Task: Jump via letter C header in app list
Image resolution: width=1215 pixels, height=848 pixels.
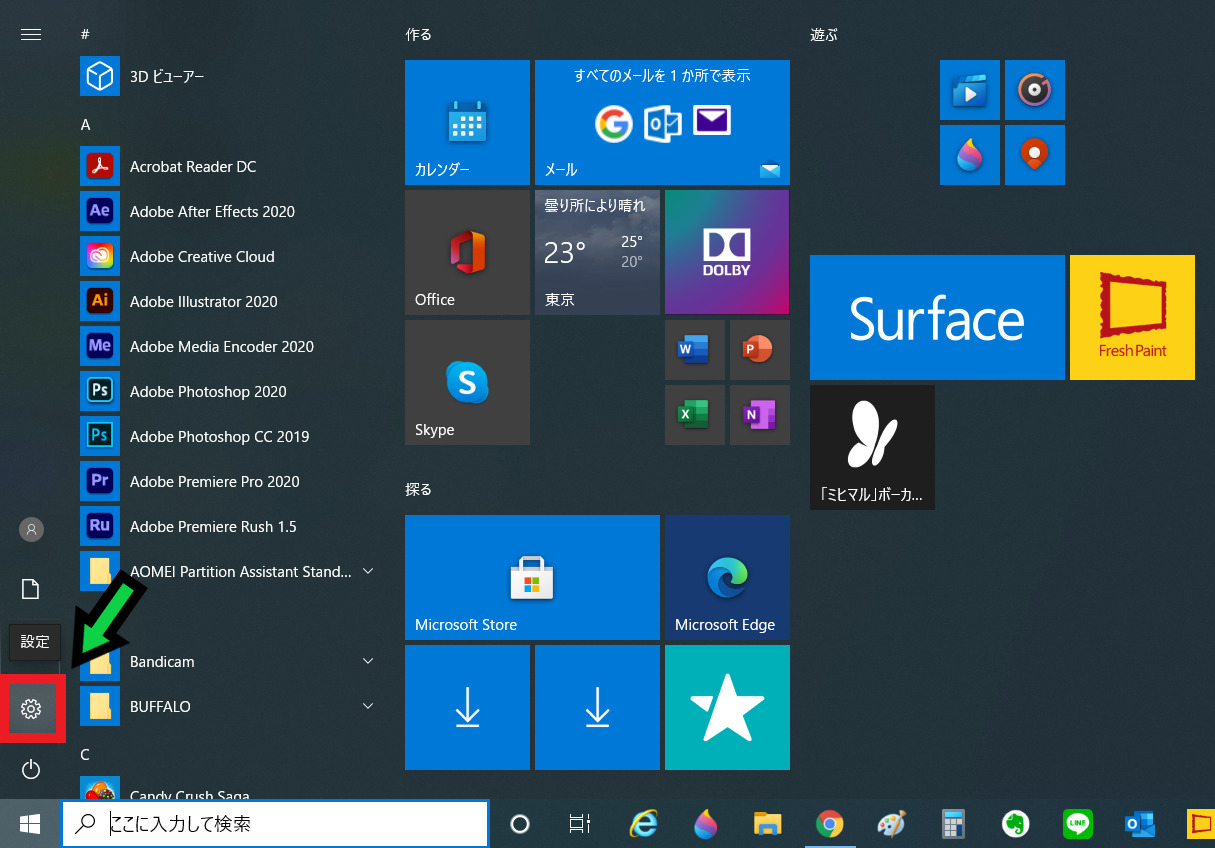Action: (85, 754)
